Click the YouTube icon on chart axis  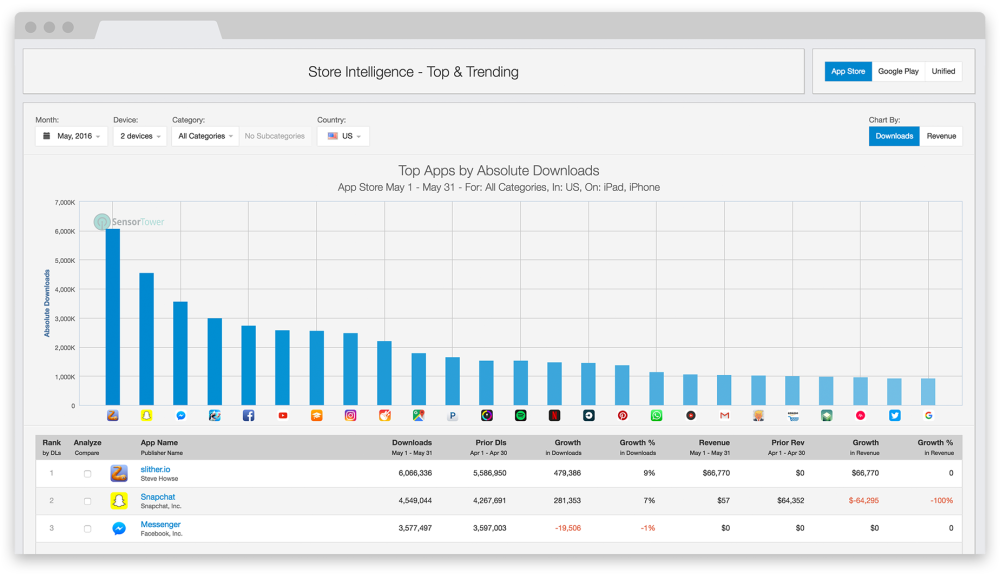[x=282, y=415]
